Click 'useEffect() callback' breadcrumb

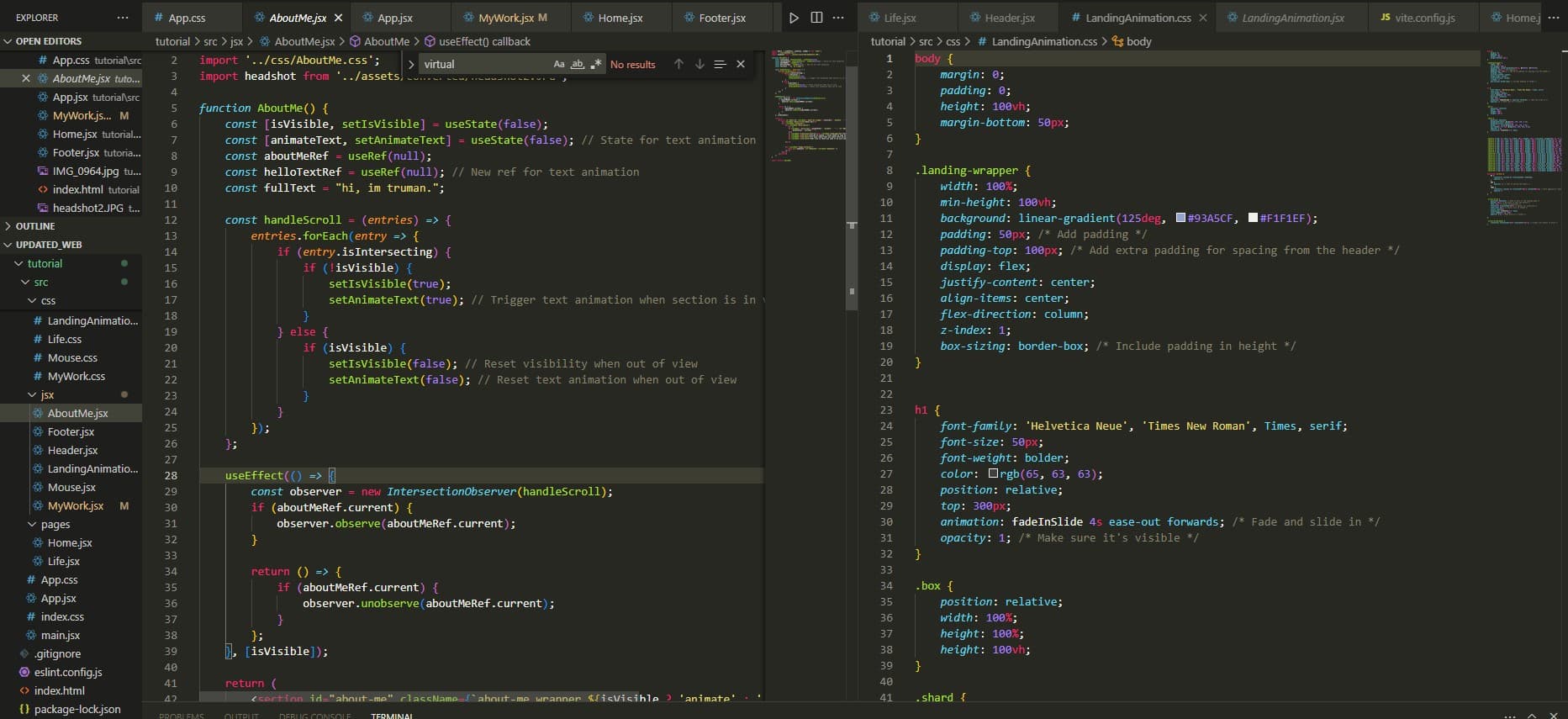pyautogui.click(x=484, y=41)
